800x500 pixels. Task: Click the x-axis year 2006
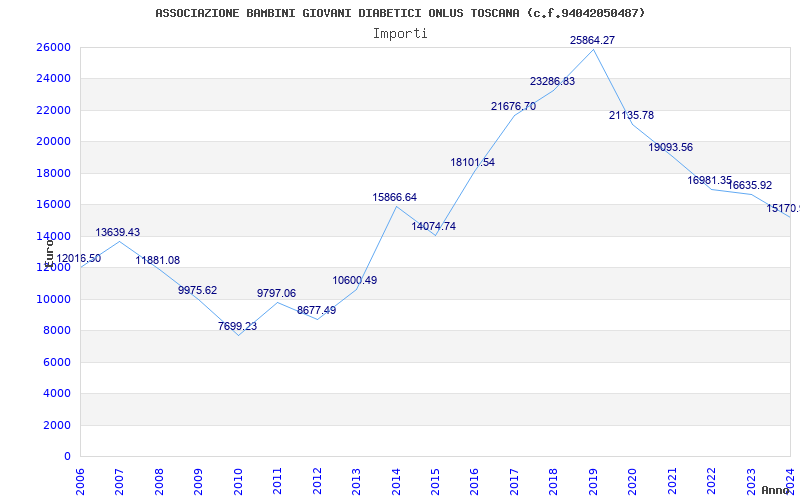tap(80, 481)
